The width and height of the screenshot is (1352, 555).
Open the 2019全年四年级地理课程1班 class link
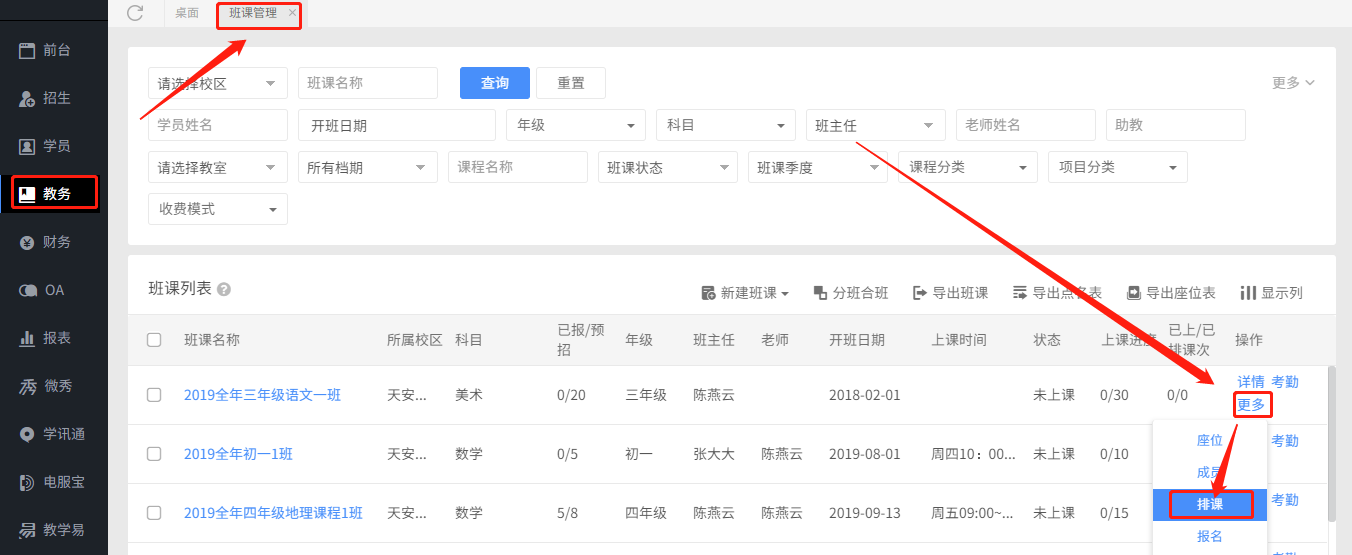(273, 513)
